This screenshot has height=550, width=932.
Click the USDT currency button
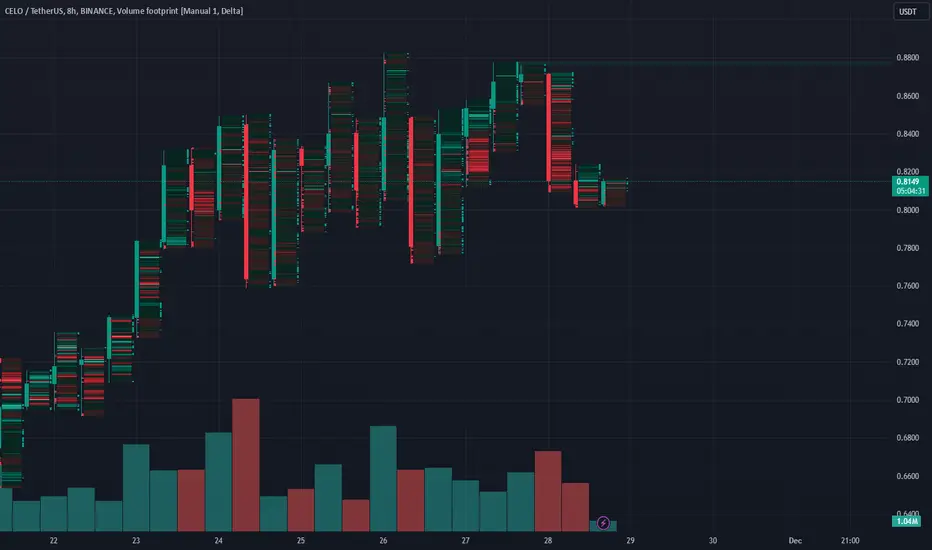click(x=909, y=11)
